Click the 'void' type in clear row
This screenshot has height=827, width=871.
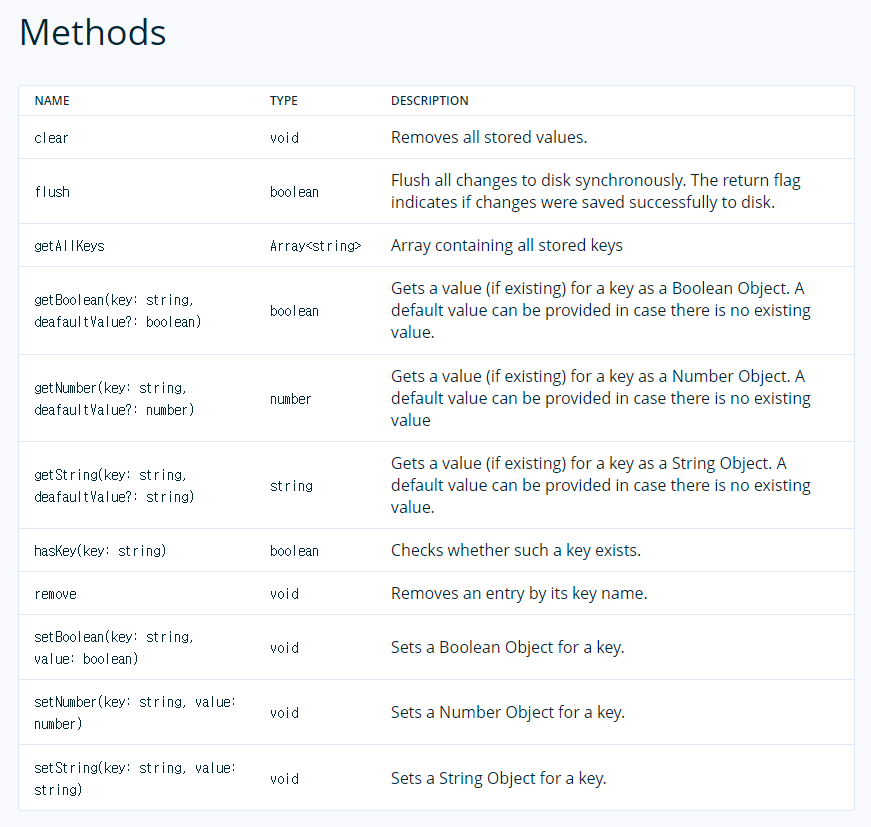[x=284, y=138]
